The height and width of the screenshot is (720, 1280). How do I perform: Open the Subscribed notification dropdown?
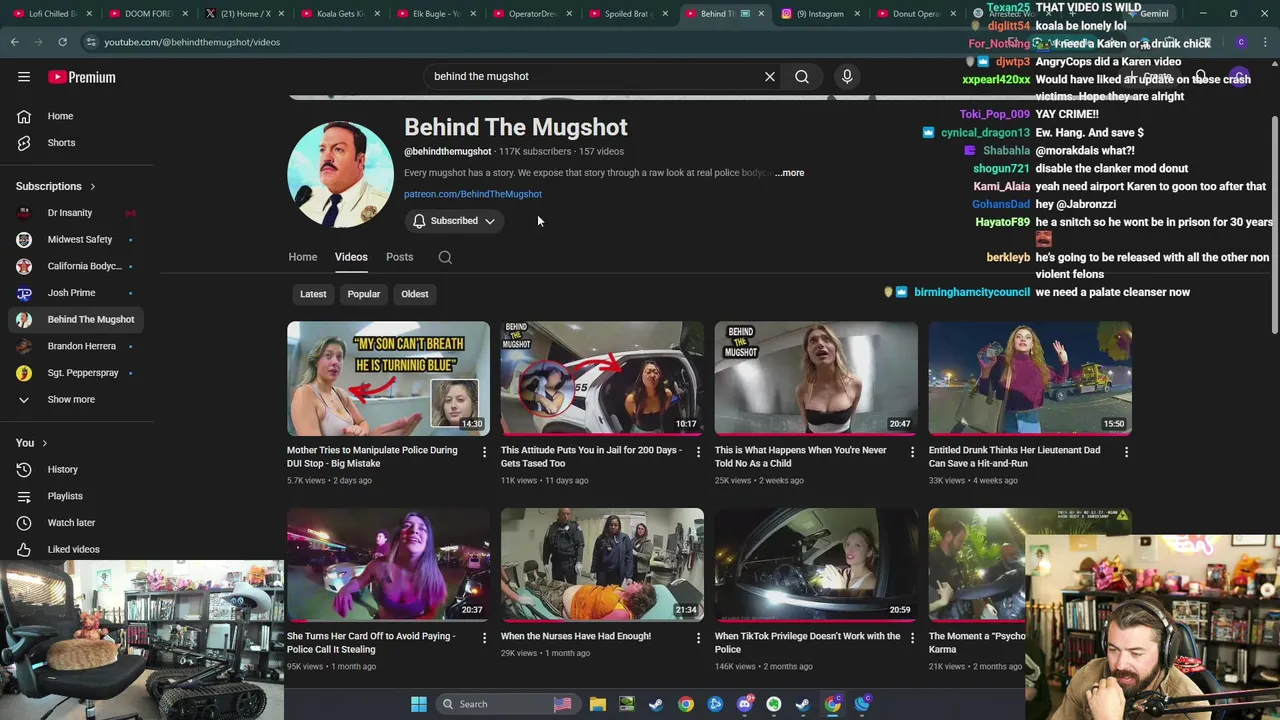point(454,221)
